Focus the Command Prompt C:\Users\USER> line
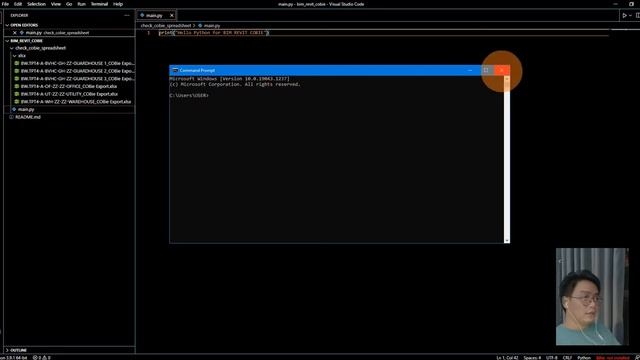640x360 pixels. (x=189, y=96)
